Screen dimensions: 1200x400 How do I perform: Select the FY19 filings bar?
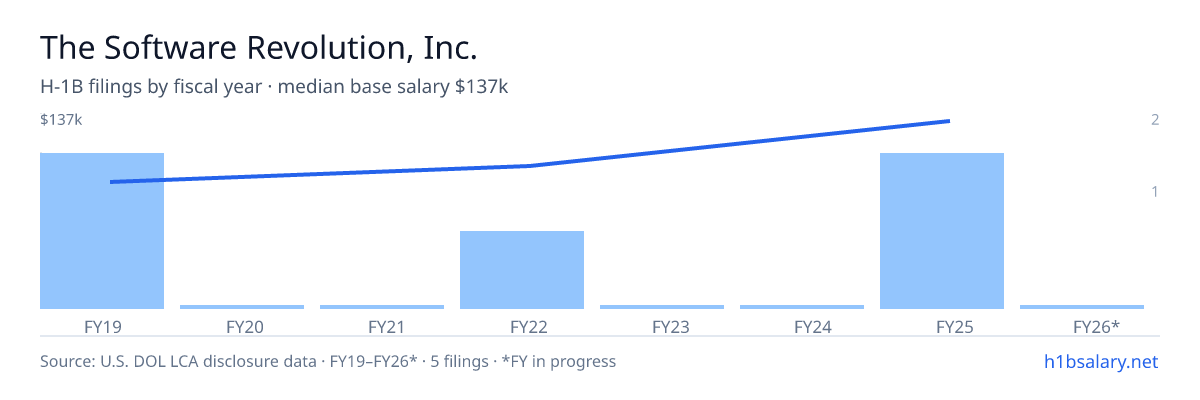point(102,231)
